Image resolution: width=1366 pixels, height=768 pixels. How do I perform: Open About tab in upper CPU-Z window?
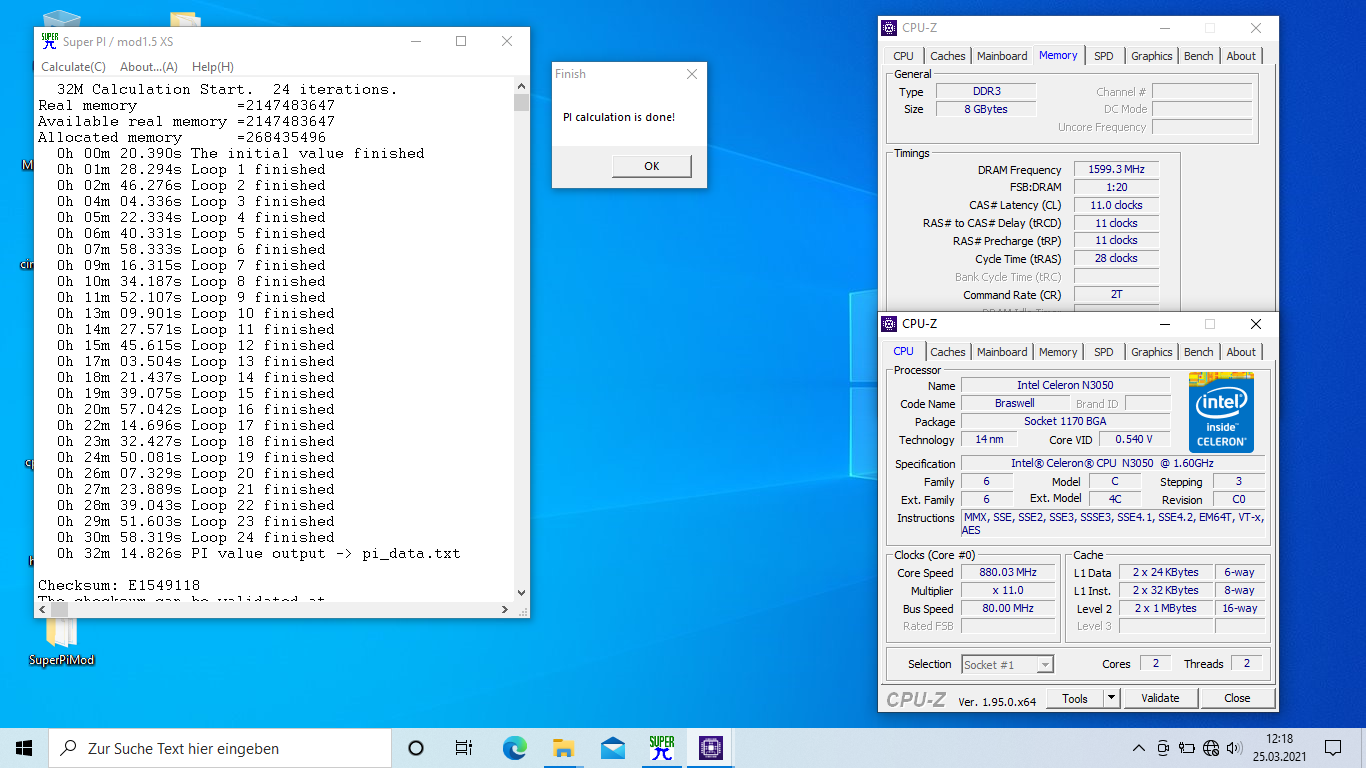(x=1241, y=56)
